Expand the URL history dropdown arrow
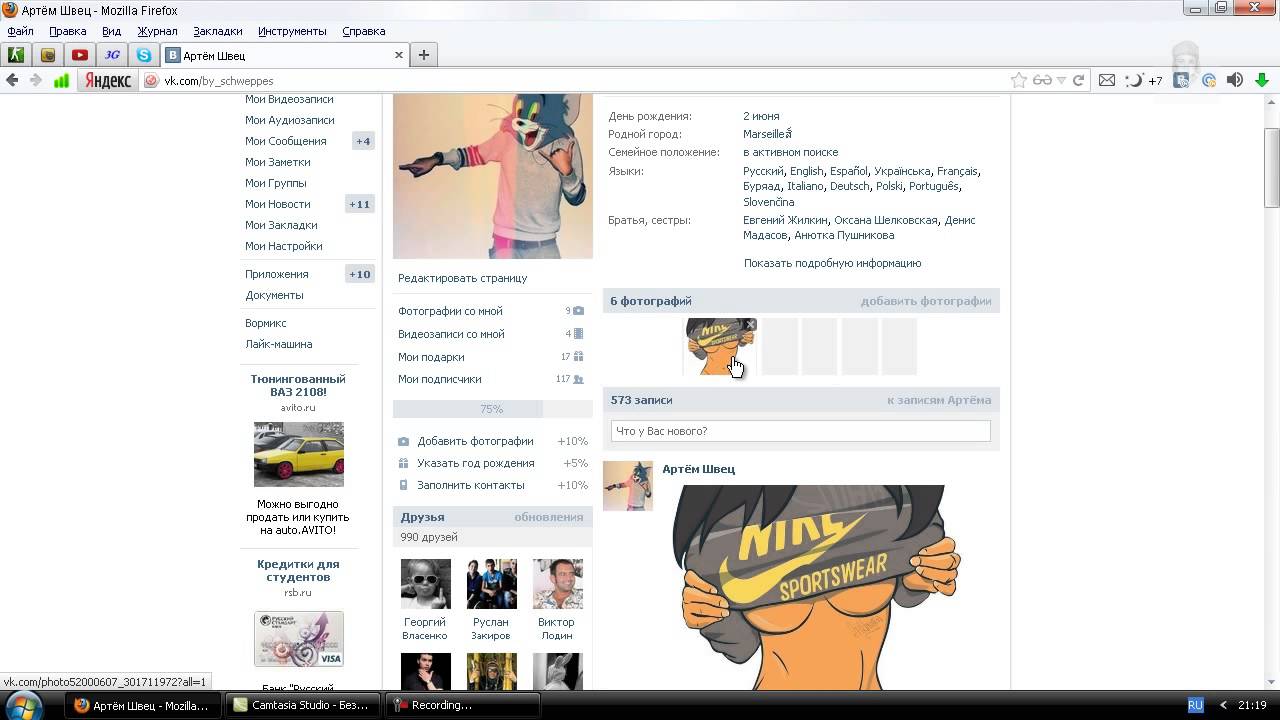This screenshot has height=720, width=1280. 1061,81
